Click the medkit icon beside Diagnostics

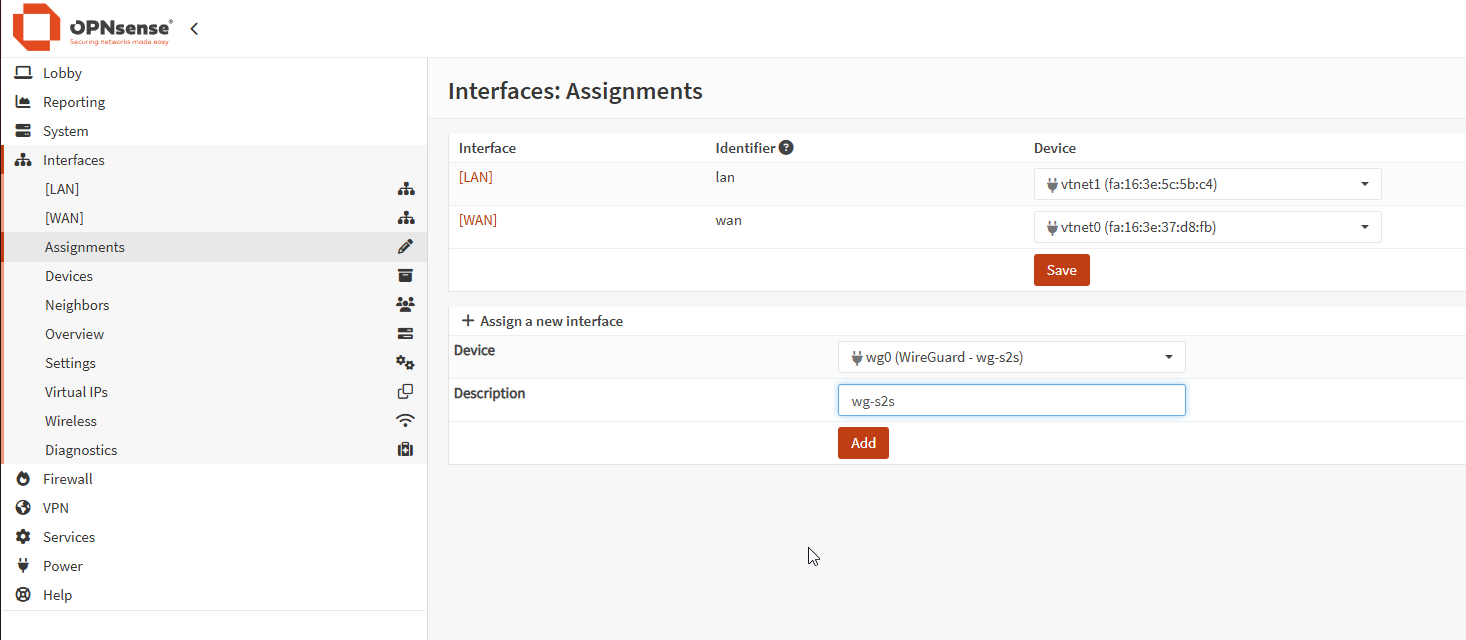tap(405, 450)
